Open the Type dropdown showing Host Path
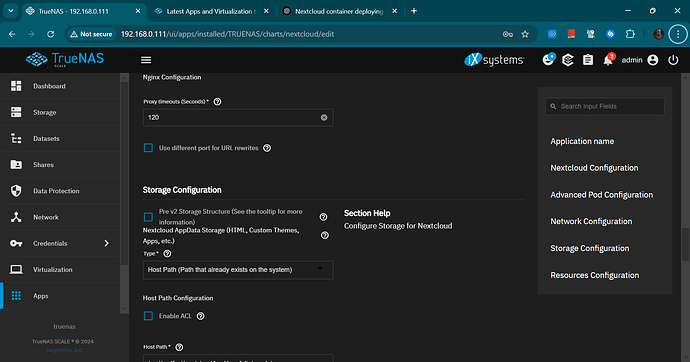 (x=238, y=270)
